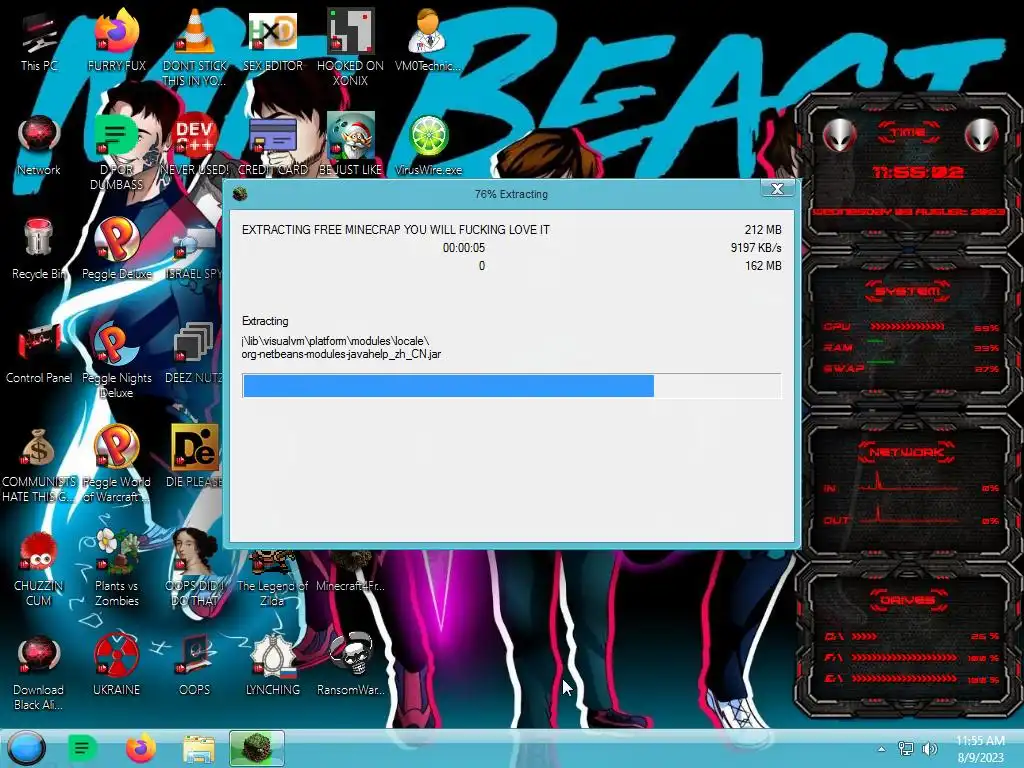Click the C:\ drive usage bar
Screen dimensions: 1024x768
pos(864,636)
